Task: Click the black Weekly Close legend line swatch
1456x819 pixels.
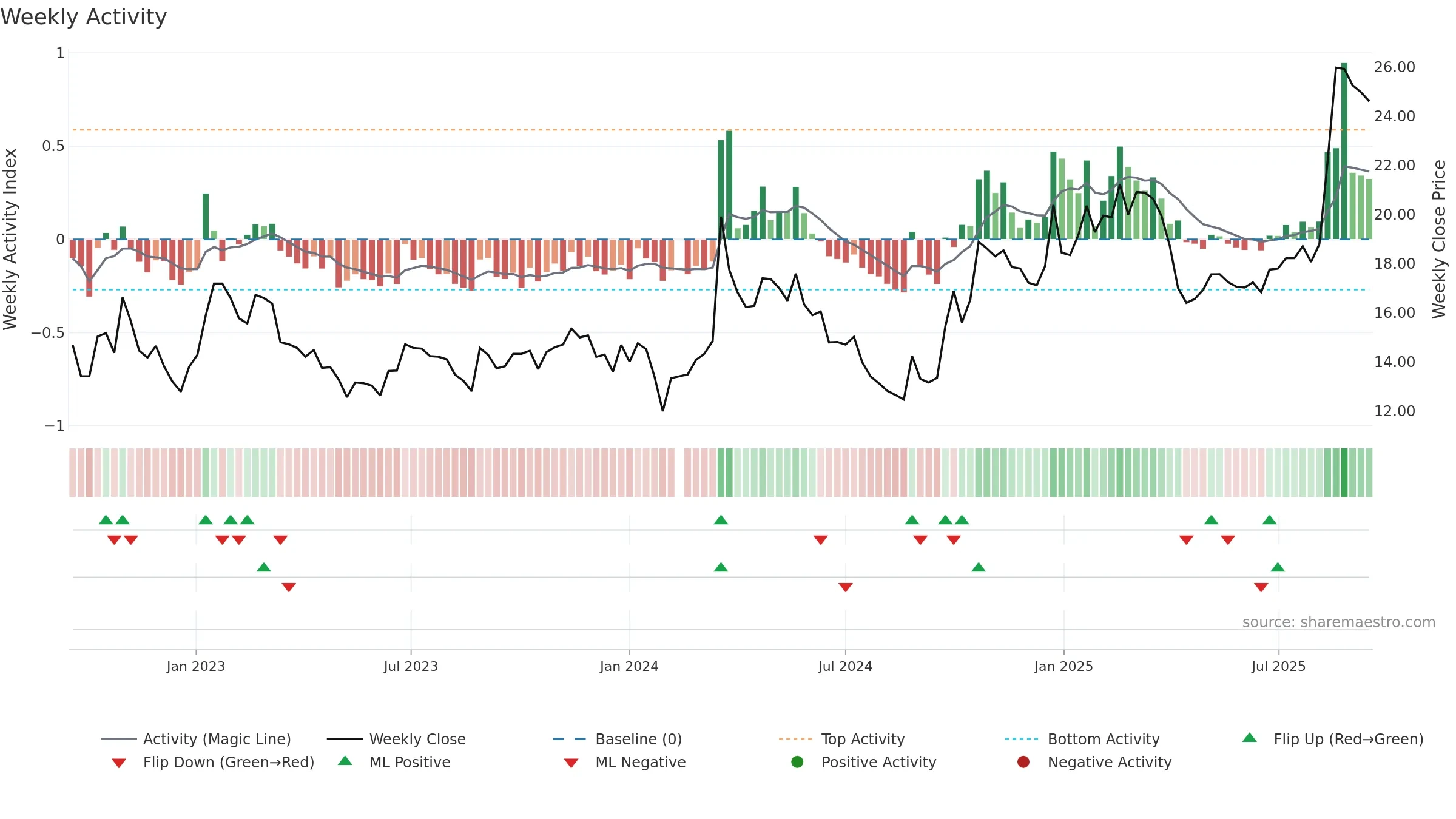Action: pos(345,739)
